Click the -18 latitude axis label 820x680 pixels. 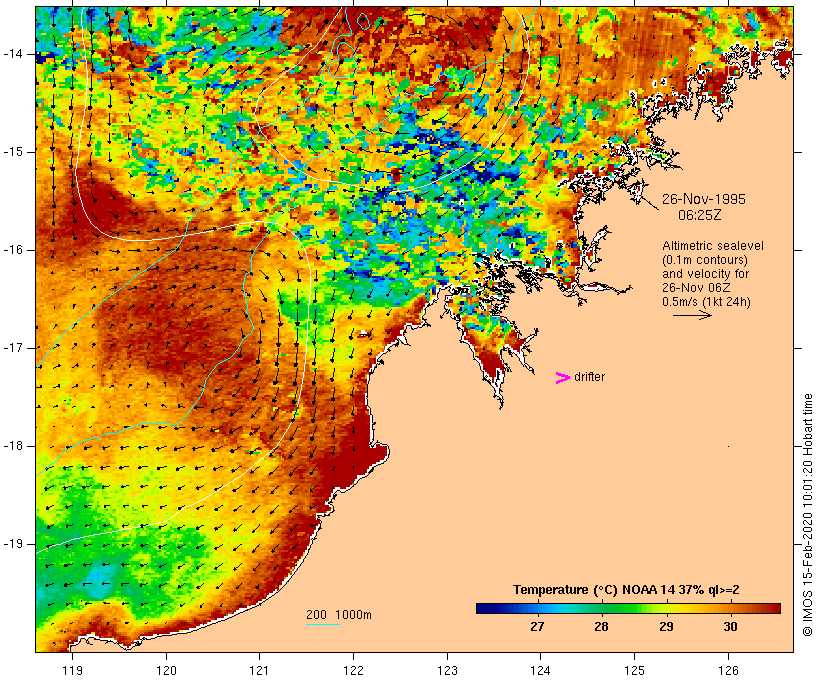[x=12, y=446]
